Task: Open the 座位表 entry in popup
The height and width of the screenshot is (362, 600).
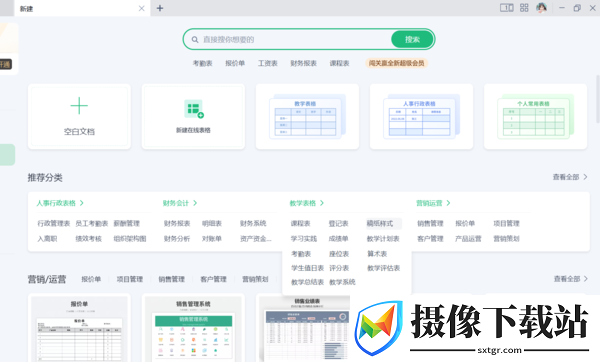Action: coord(339,254)
